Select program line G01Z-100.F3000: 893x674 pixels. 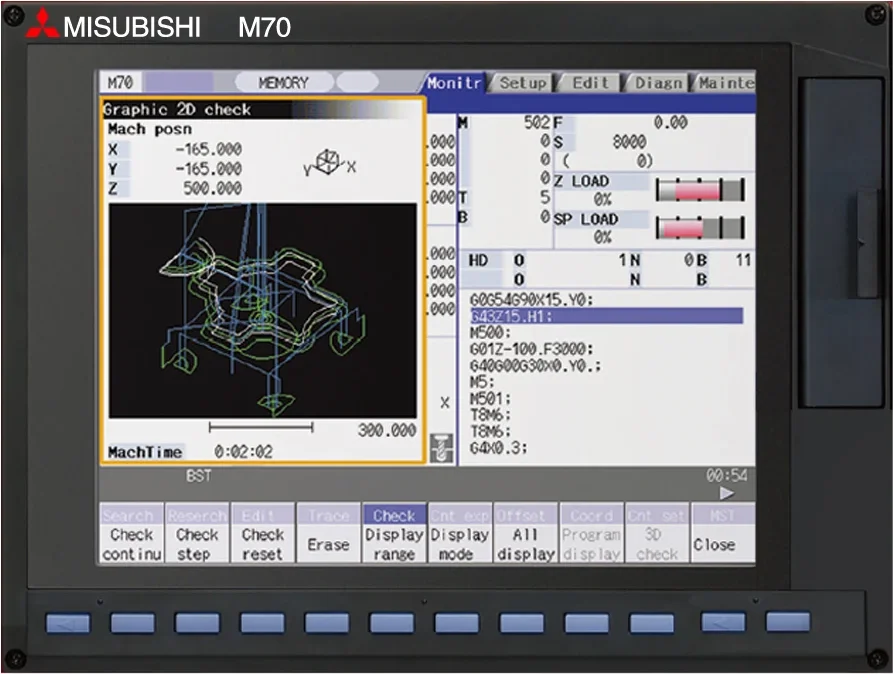[531, 349]
